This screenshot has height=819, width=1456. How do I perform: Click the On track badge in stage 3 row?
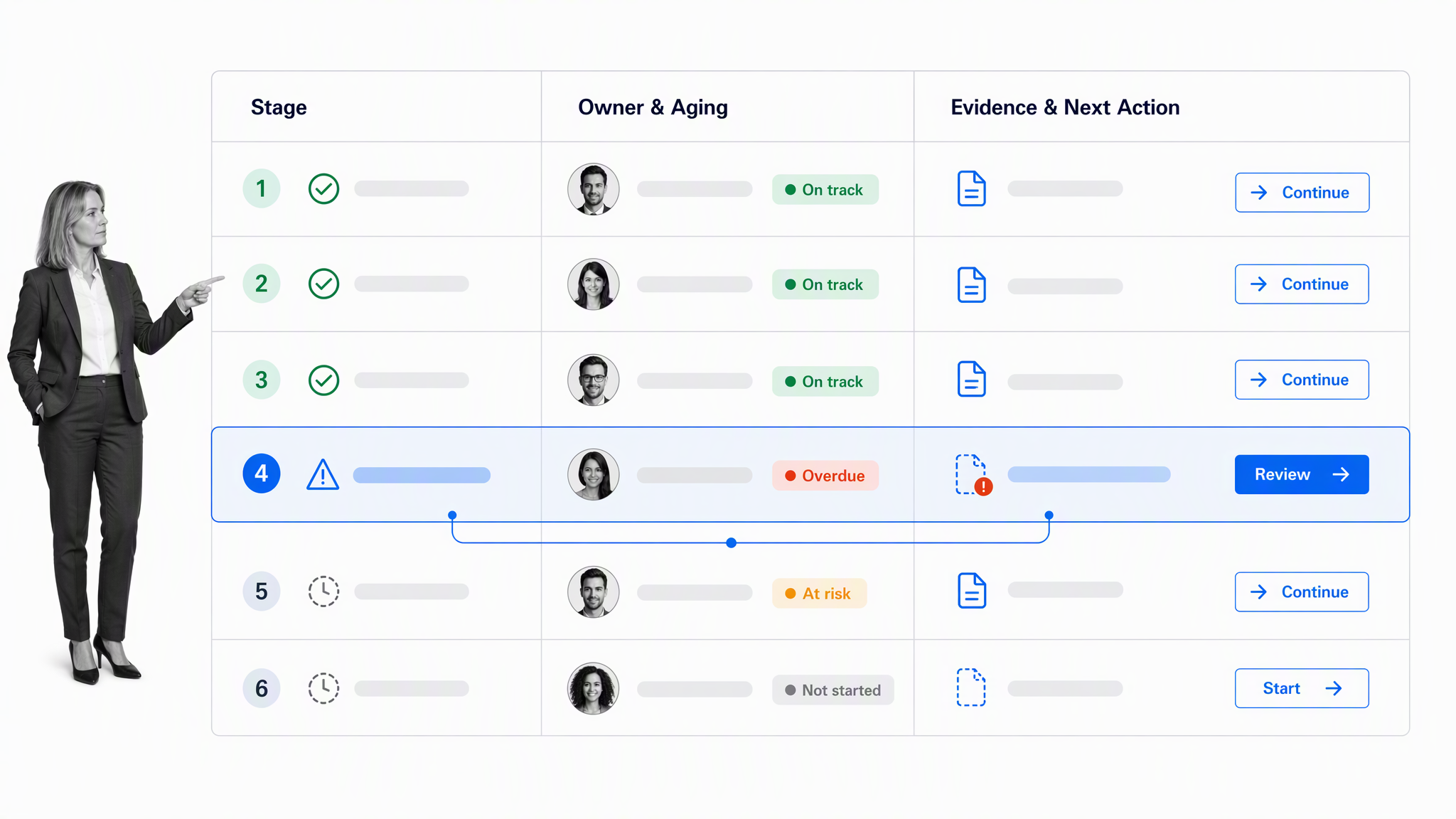pyautogui.click(x=825, y=382)
